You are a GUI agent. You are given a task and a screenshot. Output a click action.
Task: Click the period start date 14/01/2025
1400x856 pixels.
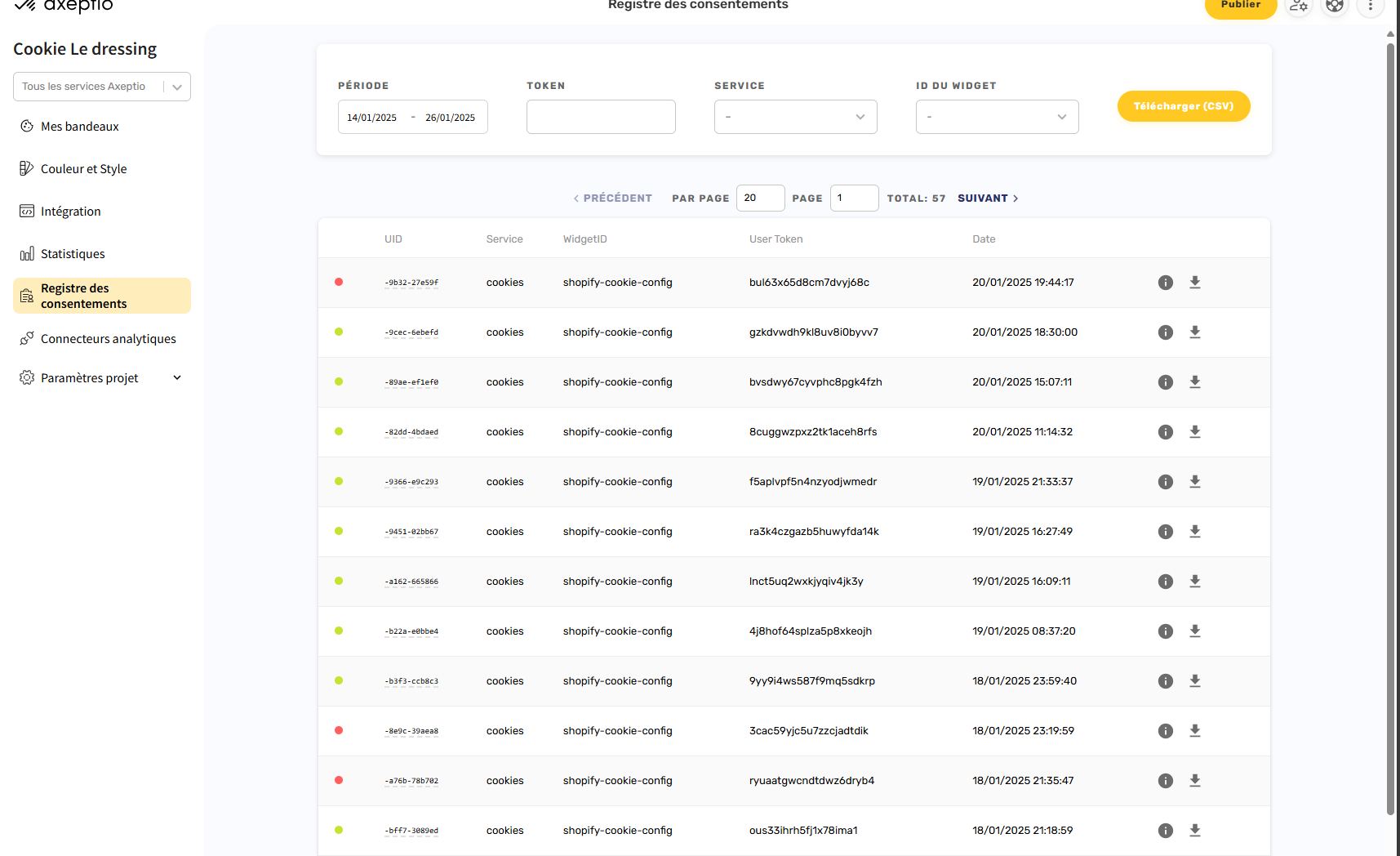[x=371, y=118]
